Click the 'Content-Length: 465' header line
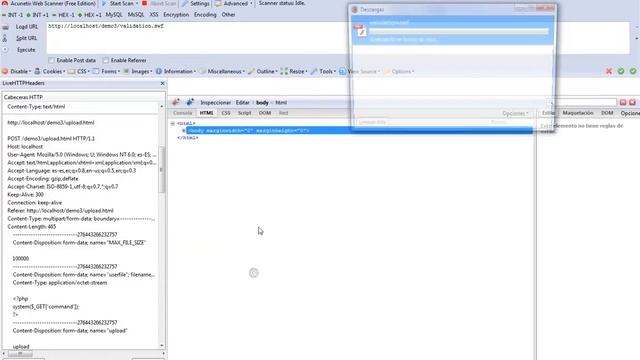Image resolution: width=640 pixels, height=360 pixels. pyautogui.click(x=32, y=227)
